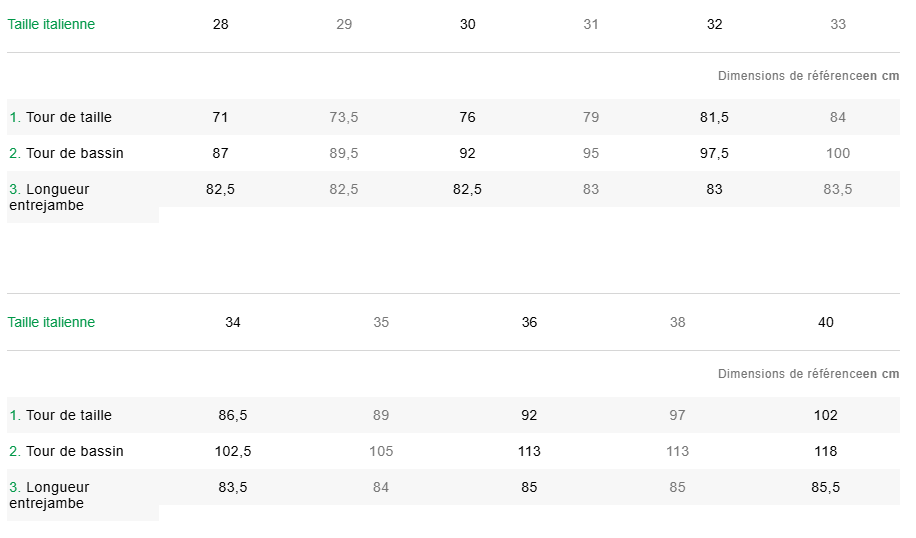This screenshot has height=538, width=916.
Task: Click 'Taille italienne' label in top table
Action: coord(52,24)
